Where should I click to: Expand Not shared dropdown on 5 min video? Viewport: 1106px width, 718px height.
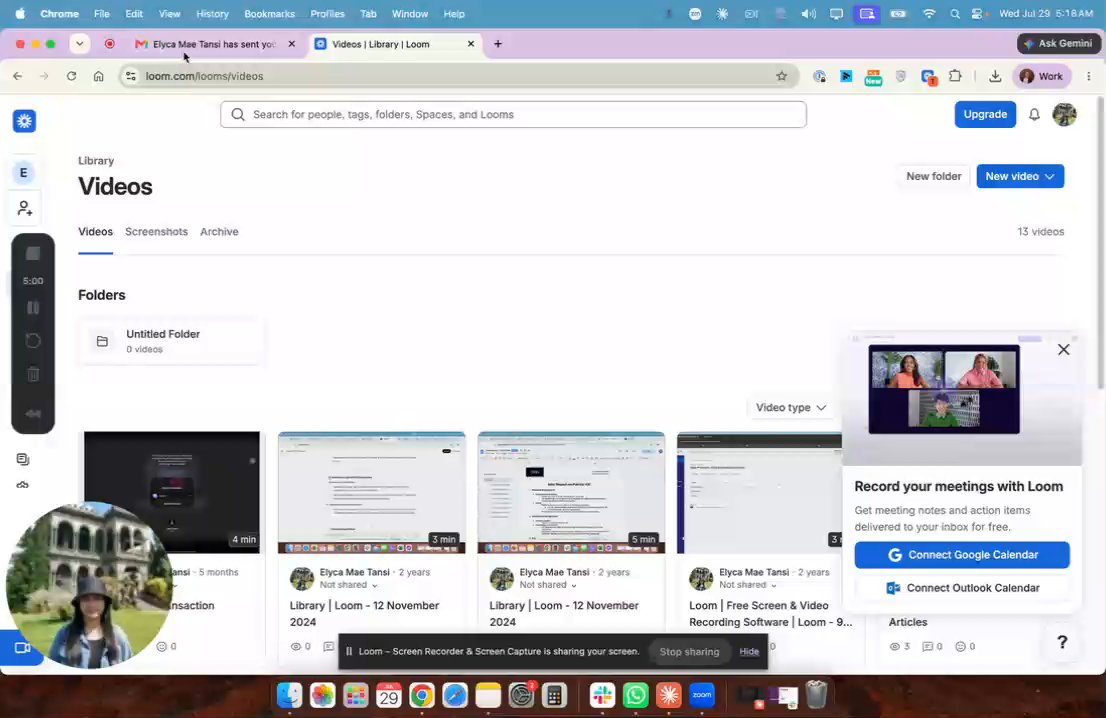548,585
